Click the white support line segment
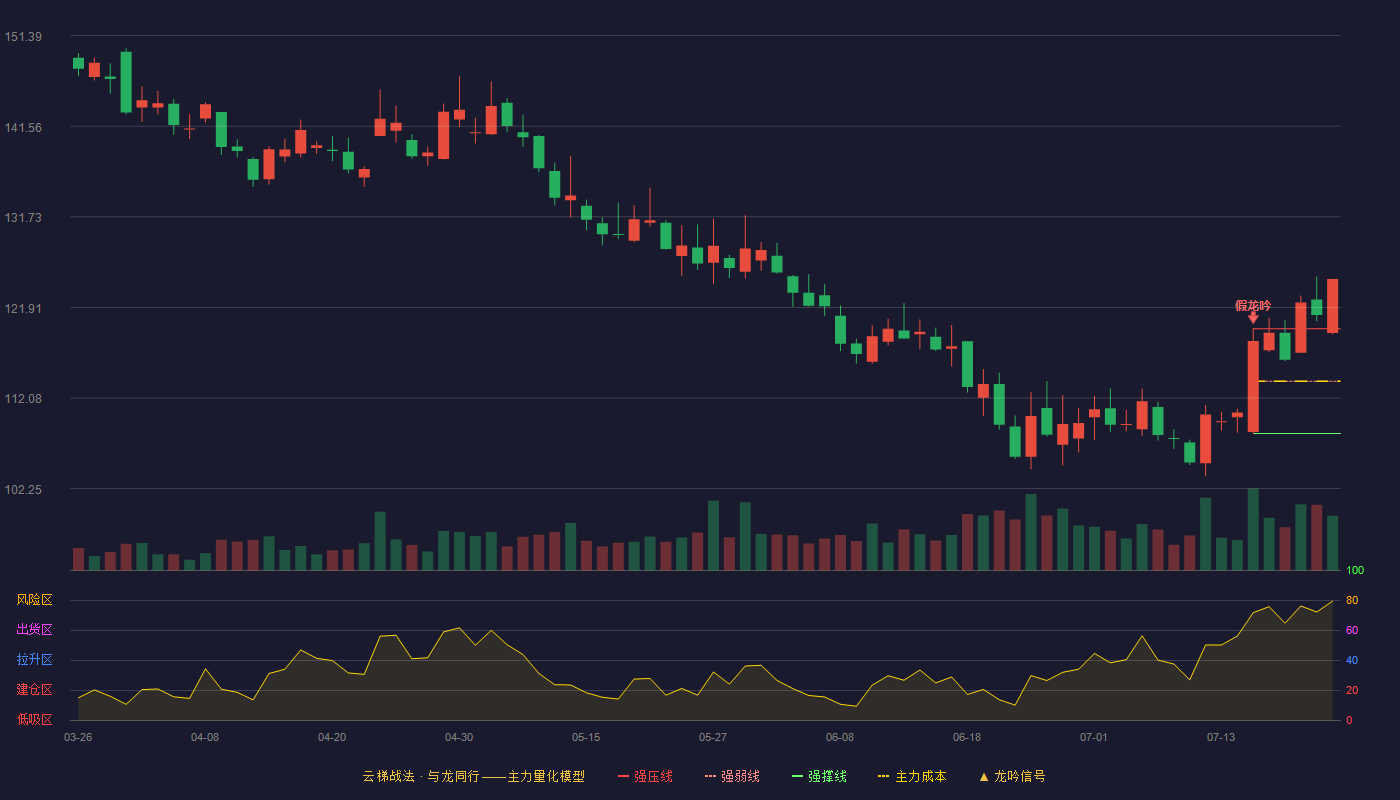The width and height of the screenshot is (1400, 800). (x=1296, y=433)
